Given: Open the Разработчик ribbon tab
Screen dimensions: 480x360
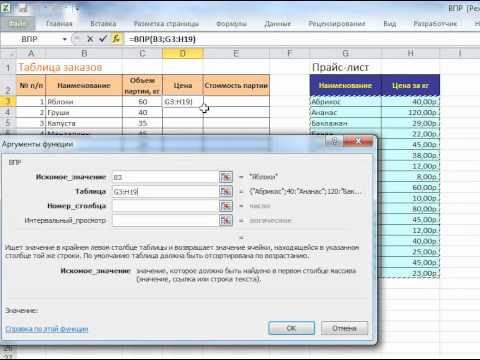Looking at the screenshot, I should [x=435, y=24].
